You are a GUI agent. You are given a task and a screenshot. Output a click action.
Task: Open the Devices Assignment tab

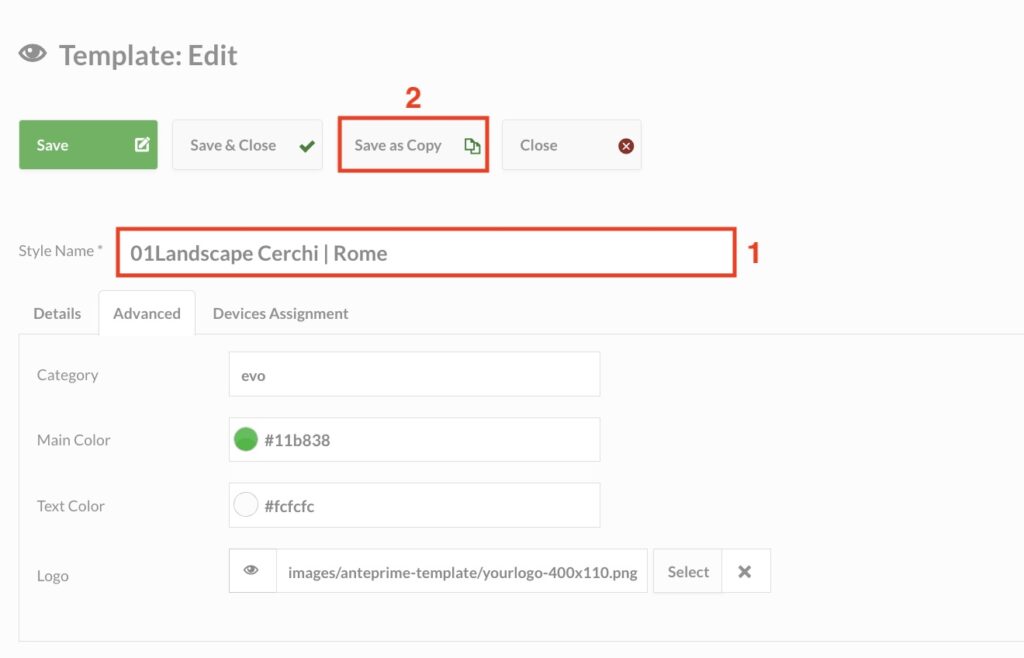[281, 313]
